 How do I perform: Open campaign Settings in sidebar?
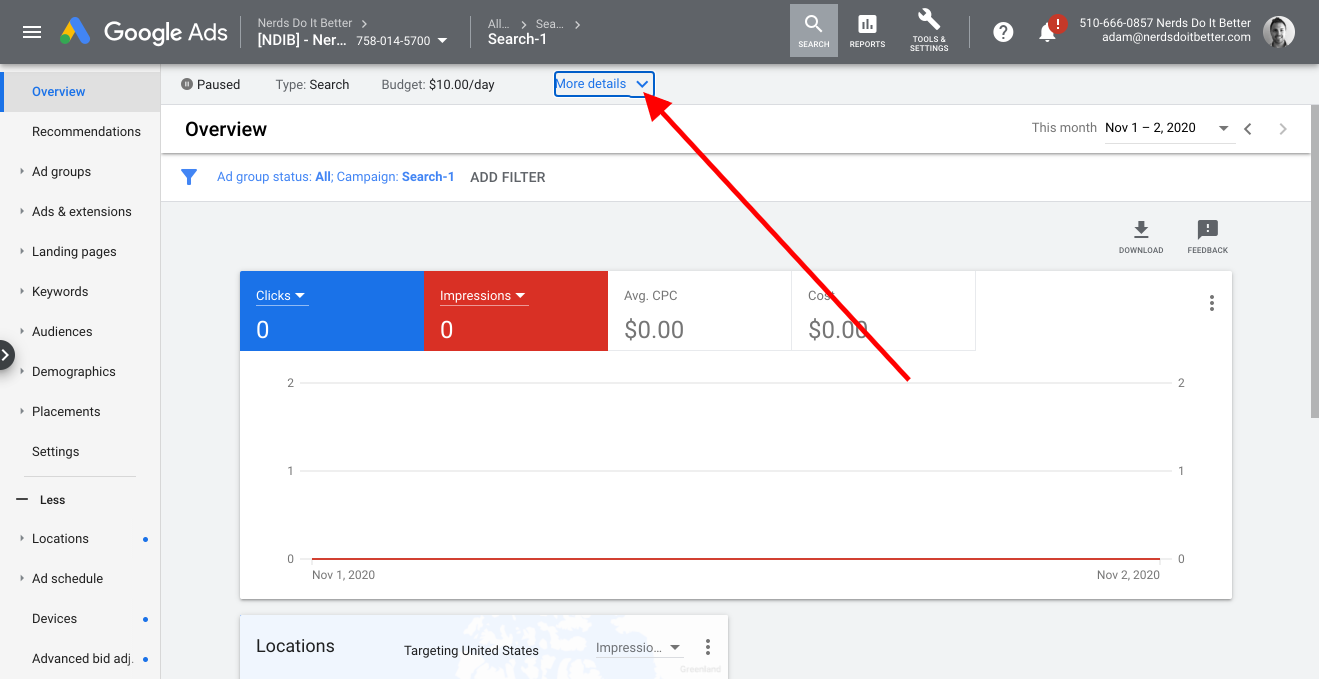(x=56, y=451)
